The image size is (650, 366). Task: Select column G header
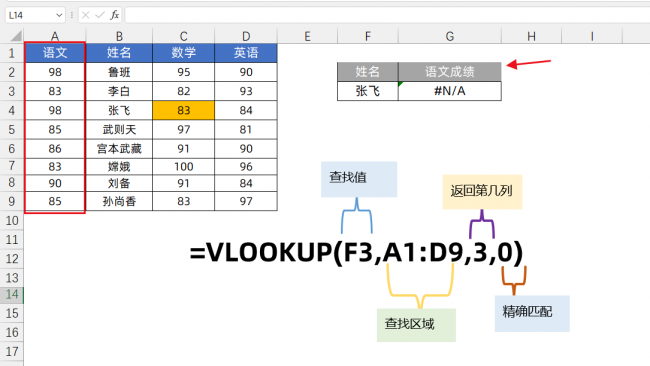450,36
